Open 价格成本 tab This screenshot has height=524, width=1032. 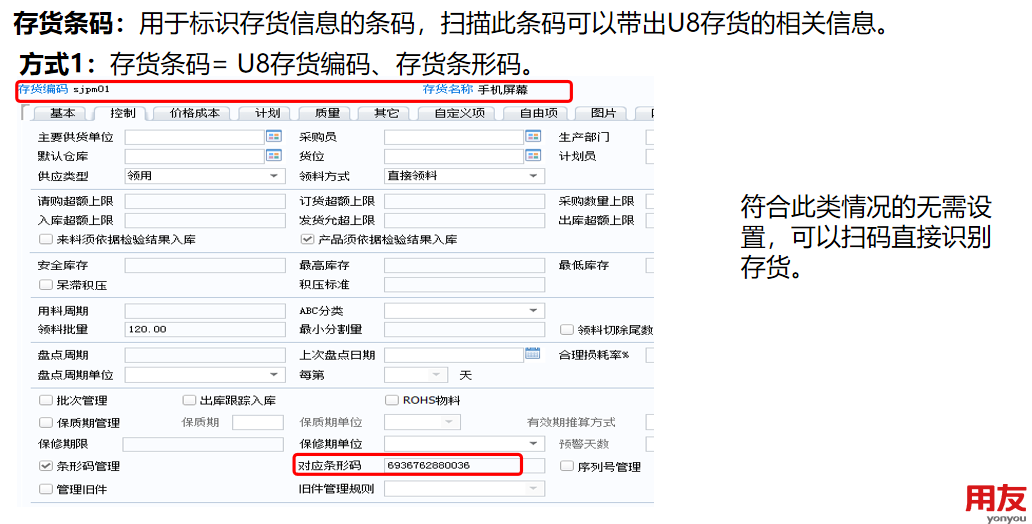coord(195,113)
